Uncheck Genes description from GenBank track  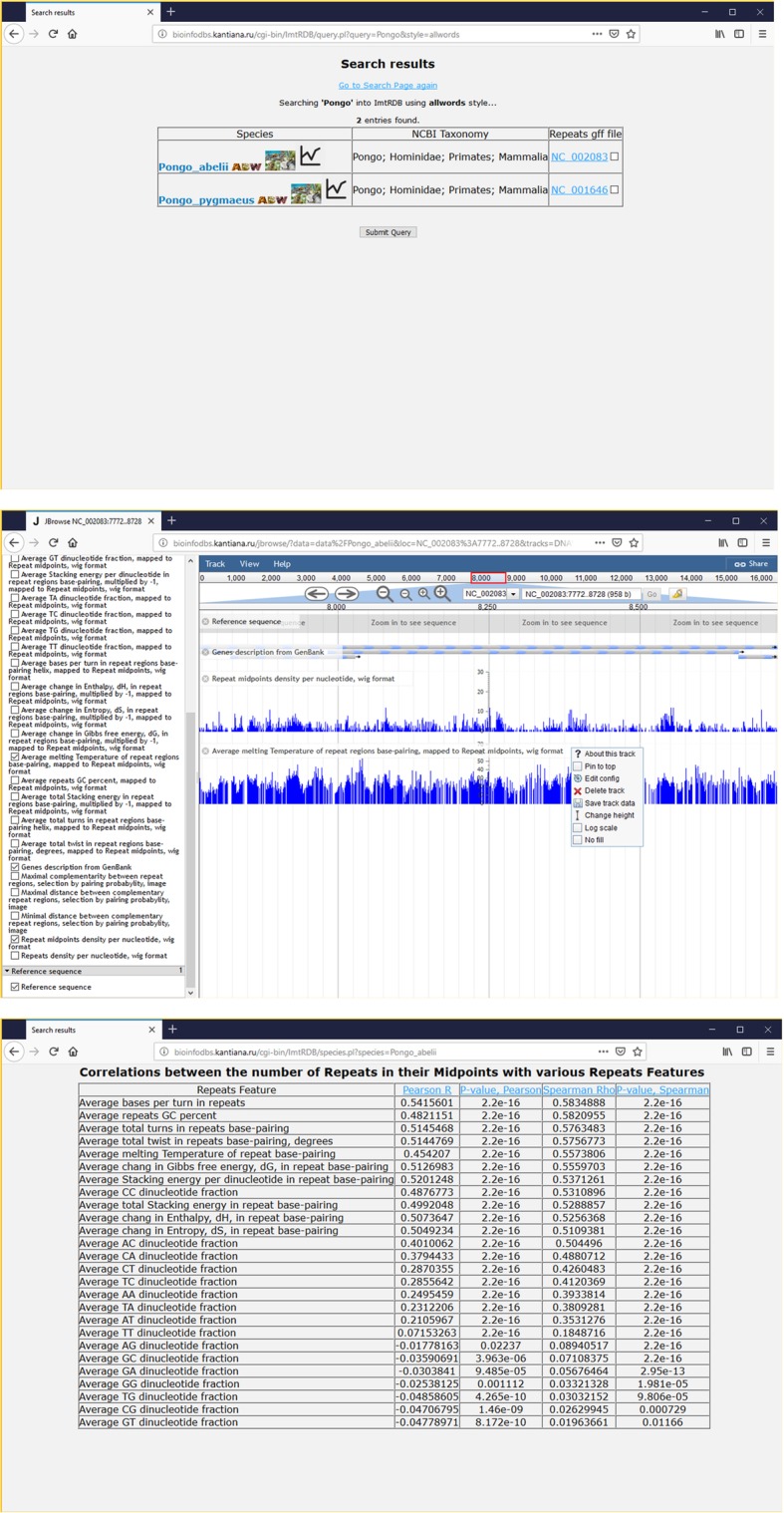(x=15, y=867)
